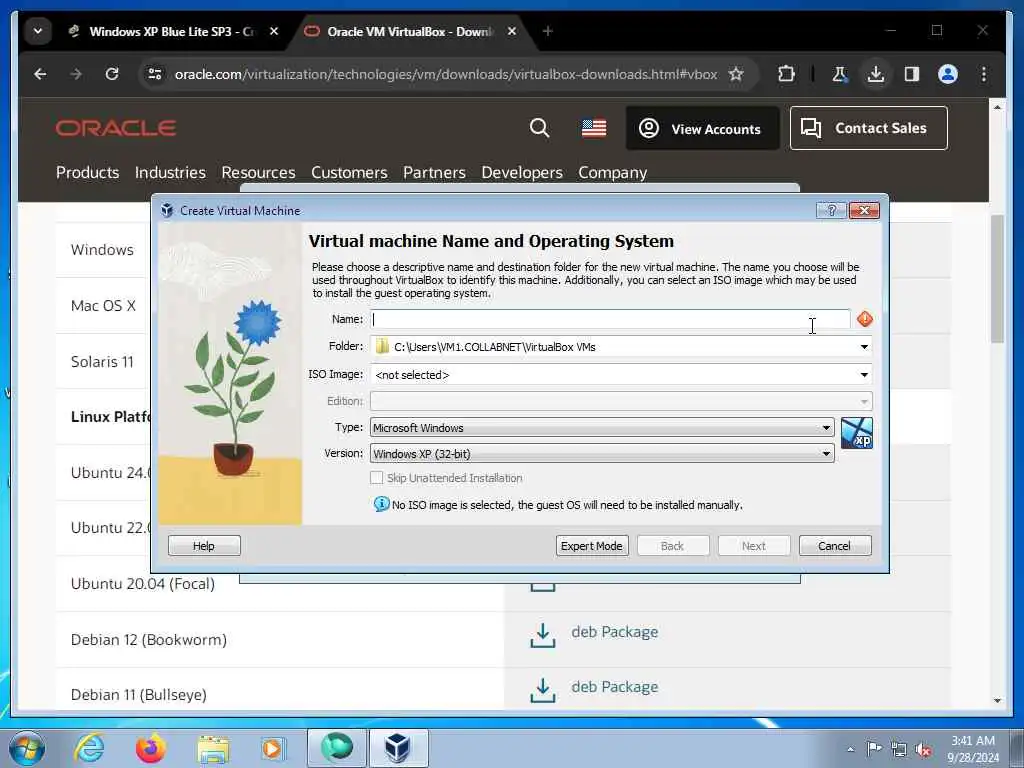Open the Resources menu
1024x768 pixels.
coord(258,172)
